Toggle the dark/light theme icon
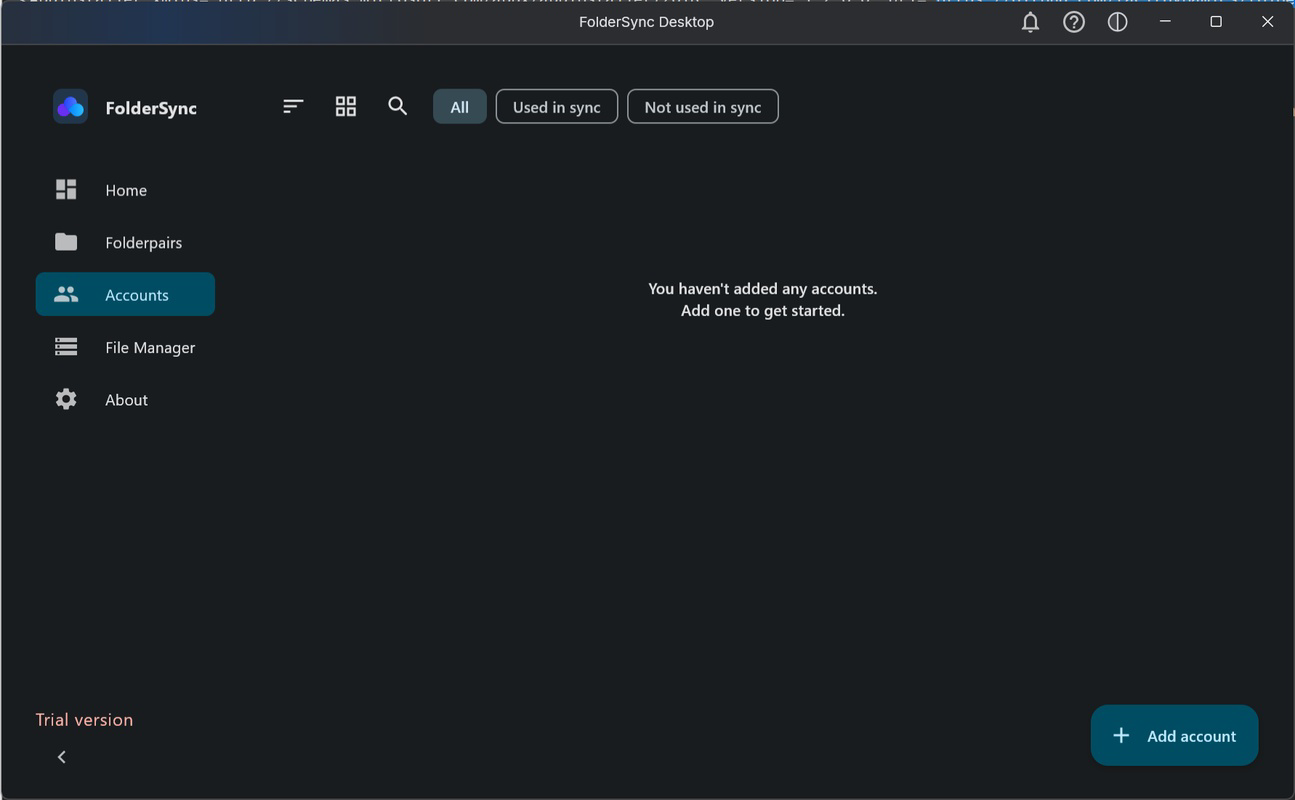 click(x=1118, y=22)
